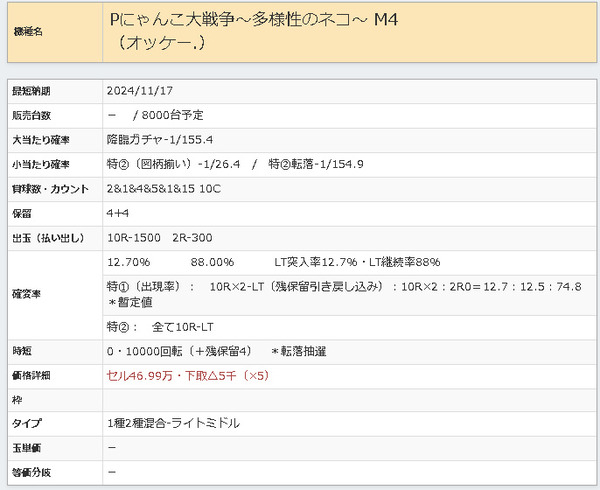The height and width of the screenshot is (490, 600).
Task: Click the 機種名 header label
Action: pyautogui.click(x=28, y=32)
